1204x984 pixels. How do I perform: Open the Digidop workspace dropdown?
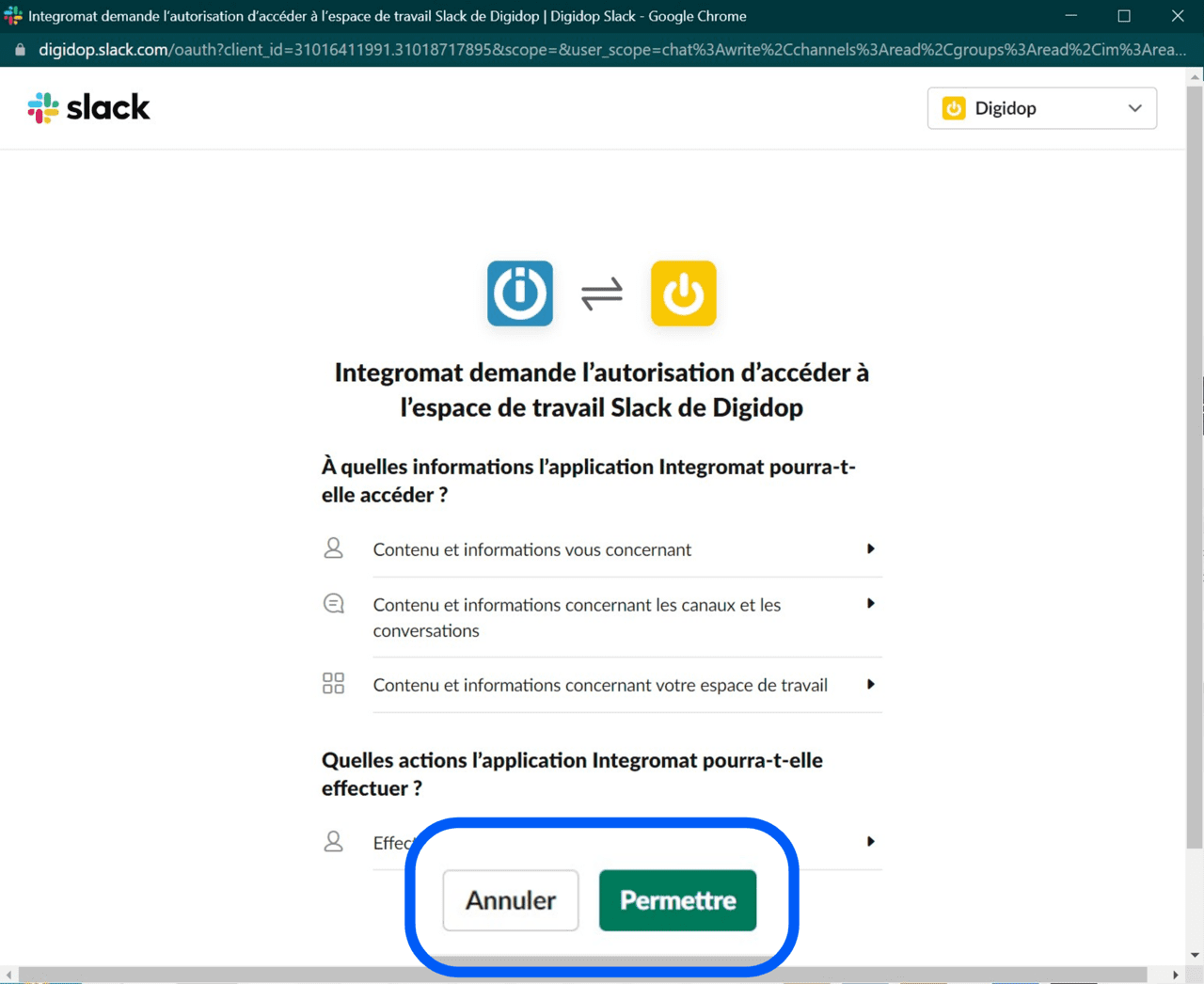coord(1042,108)
